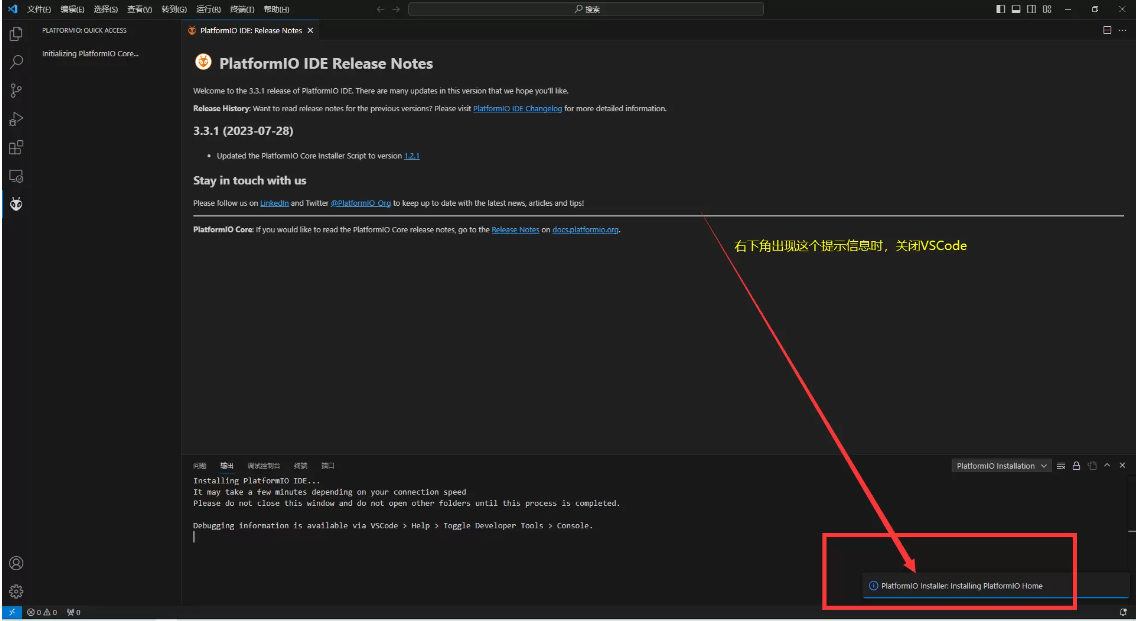Open the PlatformIO Installation output channel dropdown
The image size is (1136, 621).
tap(1001, 466)
